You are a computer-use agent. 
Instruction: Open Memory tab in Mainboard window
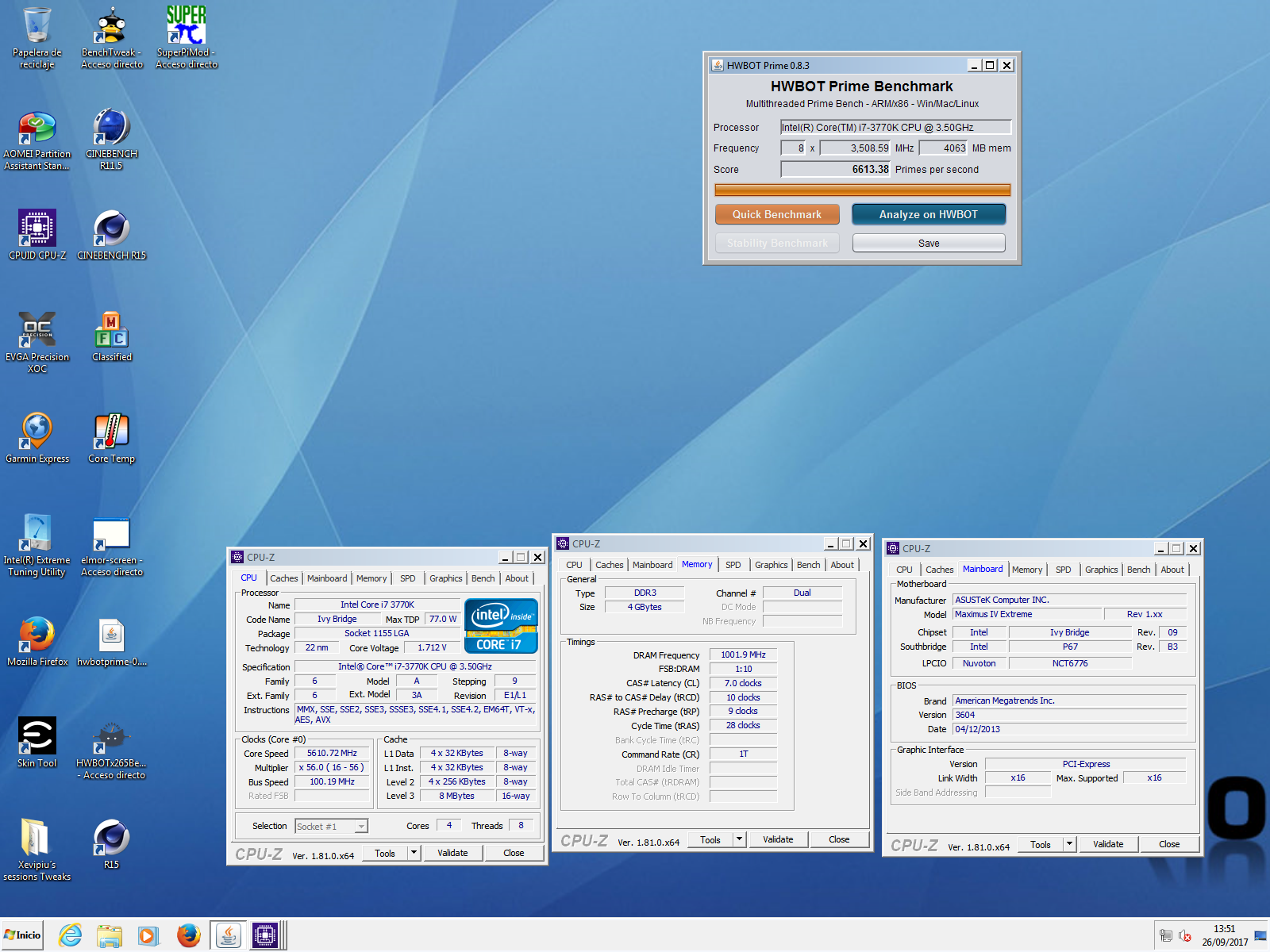pyautogui.click(x=1027, y=570)
